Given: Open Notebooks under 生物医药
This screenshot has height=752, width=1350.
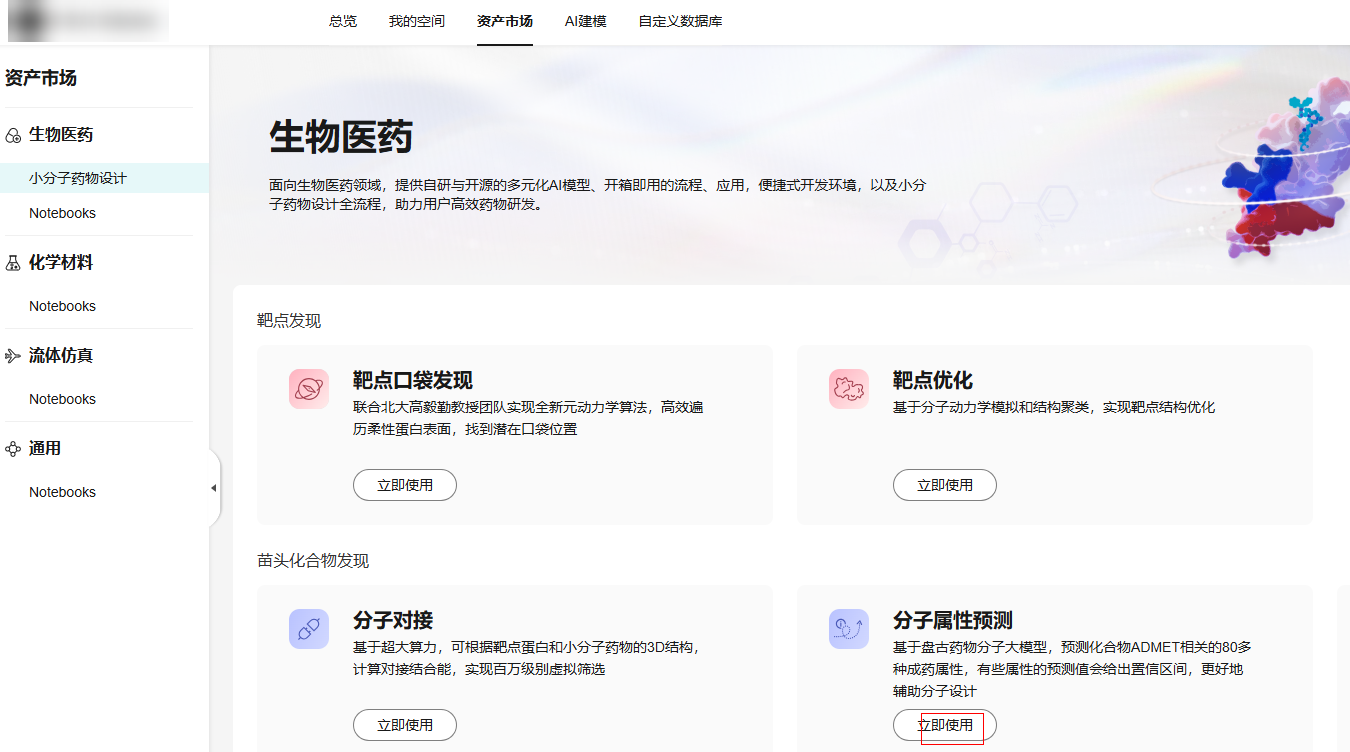Looking at the screenshot, I should (63, 213).
